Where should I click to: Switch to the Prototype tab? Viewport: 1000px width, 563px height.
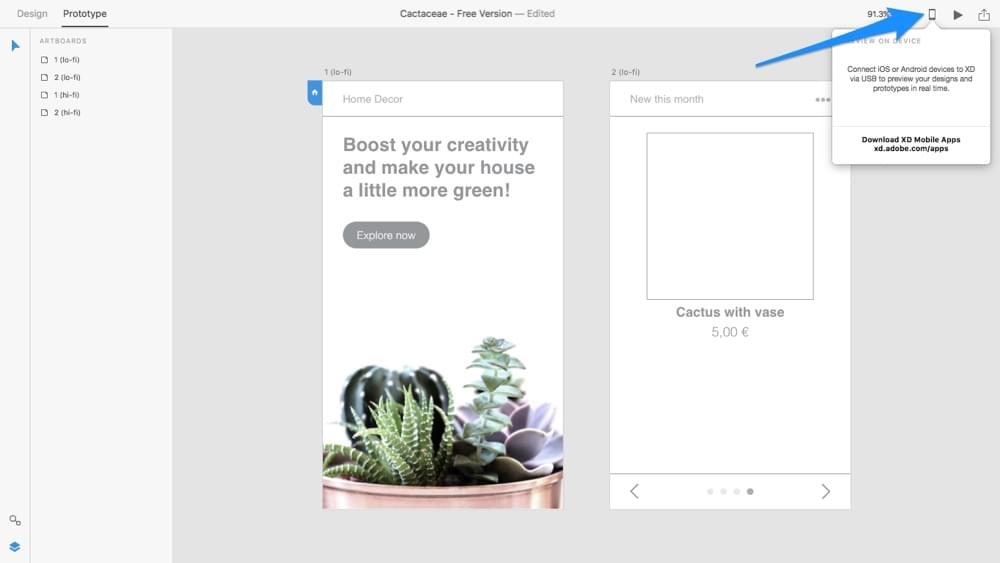[85, 14]
